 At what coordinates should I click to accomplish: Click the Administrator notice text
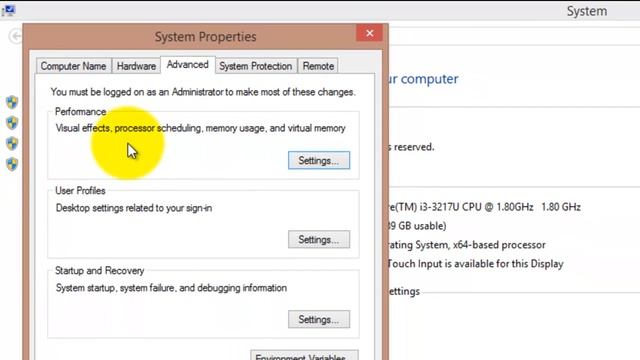[x=203, y=92]
